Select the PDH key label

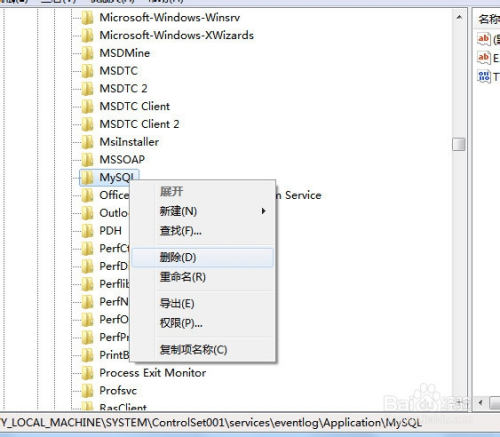click(x=111, y=231)
